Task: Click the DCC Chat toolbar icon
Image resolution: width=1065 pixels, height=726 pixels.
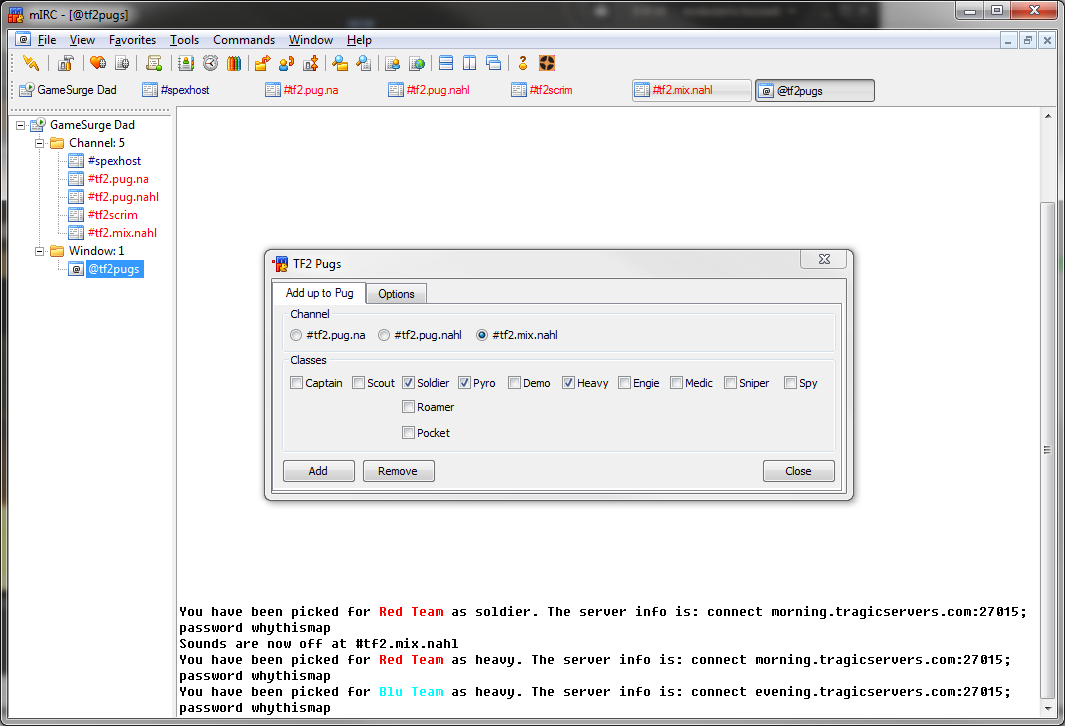Action: (x=287, y=63)
